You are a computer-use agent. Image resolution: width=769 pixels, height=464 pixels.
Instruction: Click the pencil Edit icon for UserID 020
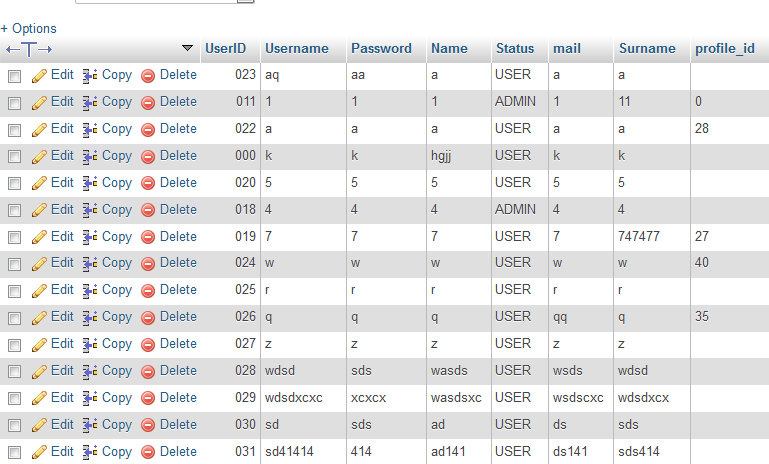(x=40, y=183)
